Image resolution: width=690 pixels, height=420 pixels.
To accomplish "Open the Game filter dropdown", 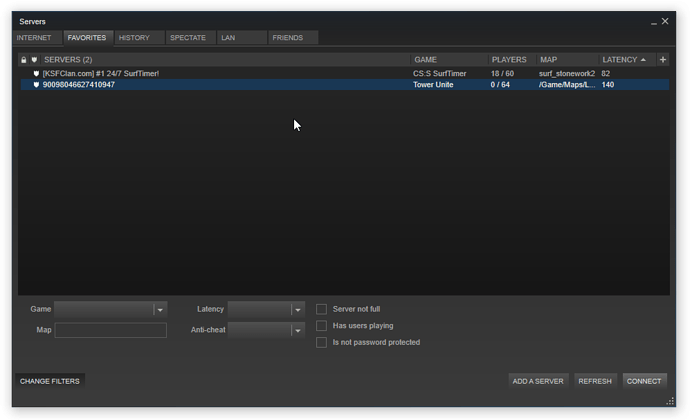I will coord(160,310).
